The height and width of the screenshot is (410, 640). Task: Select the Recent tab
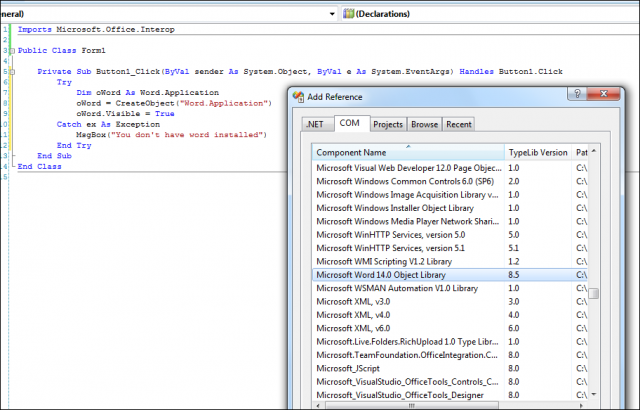459,124
